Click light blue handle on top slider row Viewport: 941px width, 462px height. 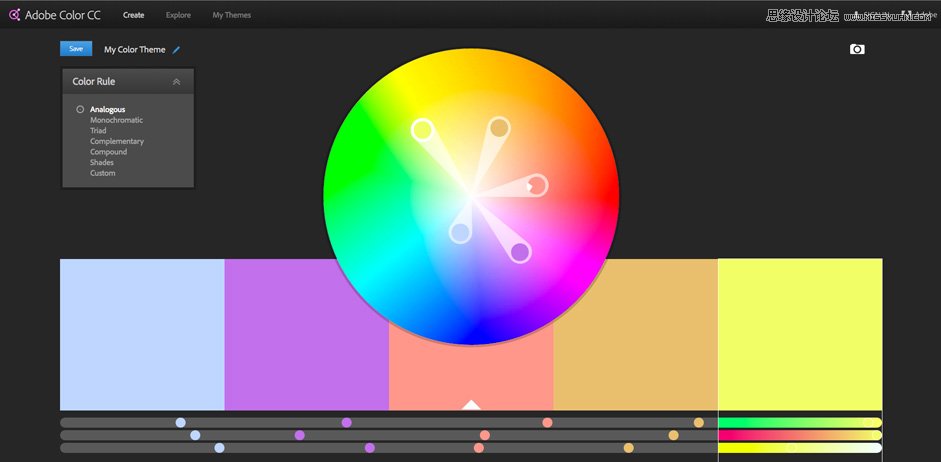tap(181, 422)
